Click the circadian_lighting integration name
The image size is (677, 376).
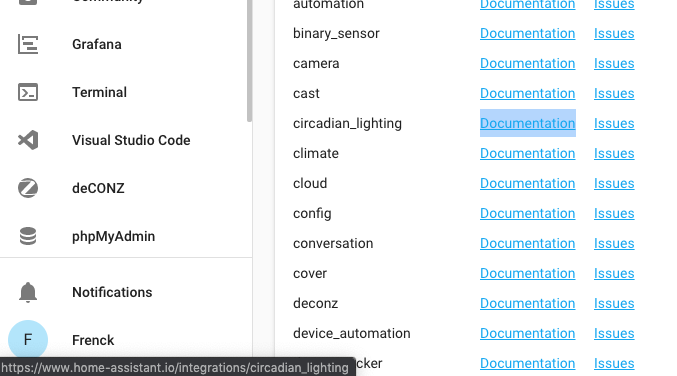click(348, 124)
